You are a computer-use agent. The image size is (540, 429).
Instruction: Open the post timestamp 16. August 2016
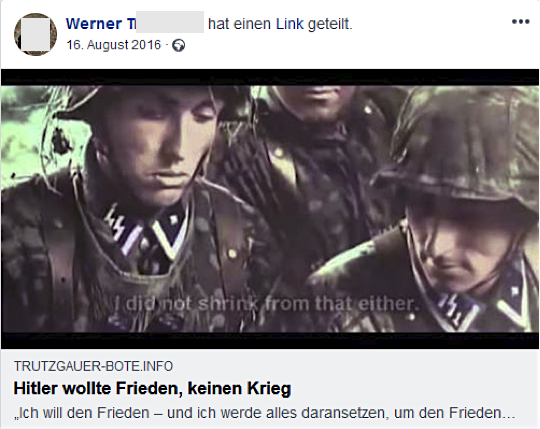point(114,45)
